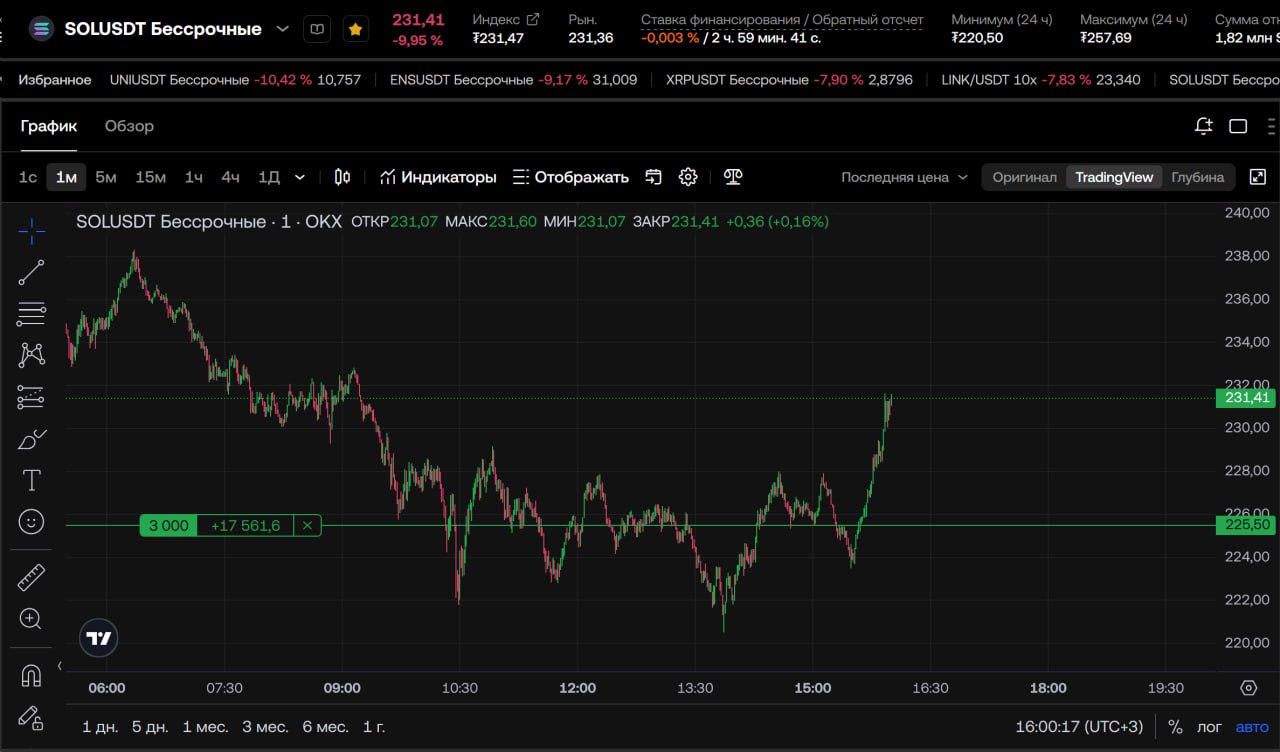This screenshot has height=752, width=1280.
Task: Open the emoji icons tool
Action: (x=31, y=522)
